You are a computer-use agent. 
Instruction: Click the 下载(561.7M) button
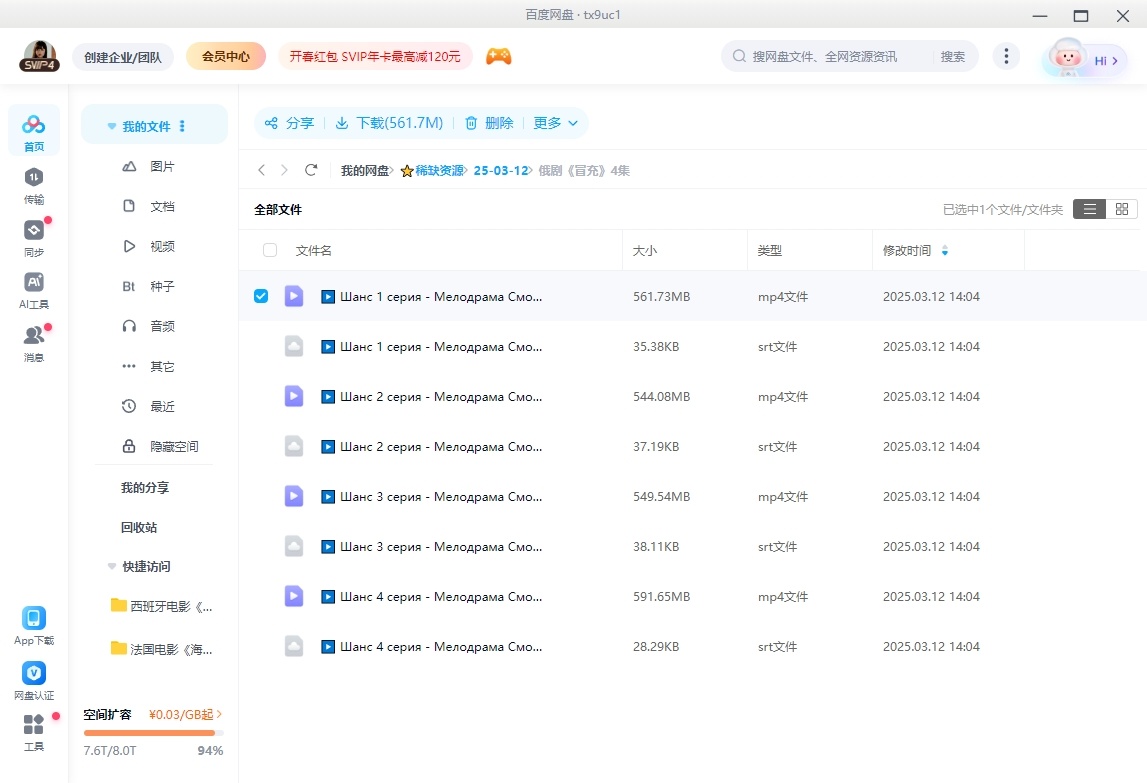pos(389,123)
